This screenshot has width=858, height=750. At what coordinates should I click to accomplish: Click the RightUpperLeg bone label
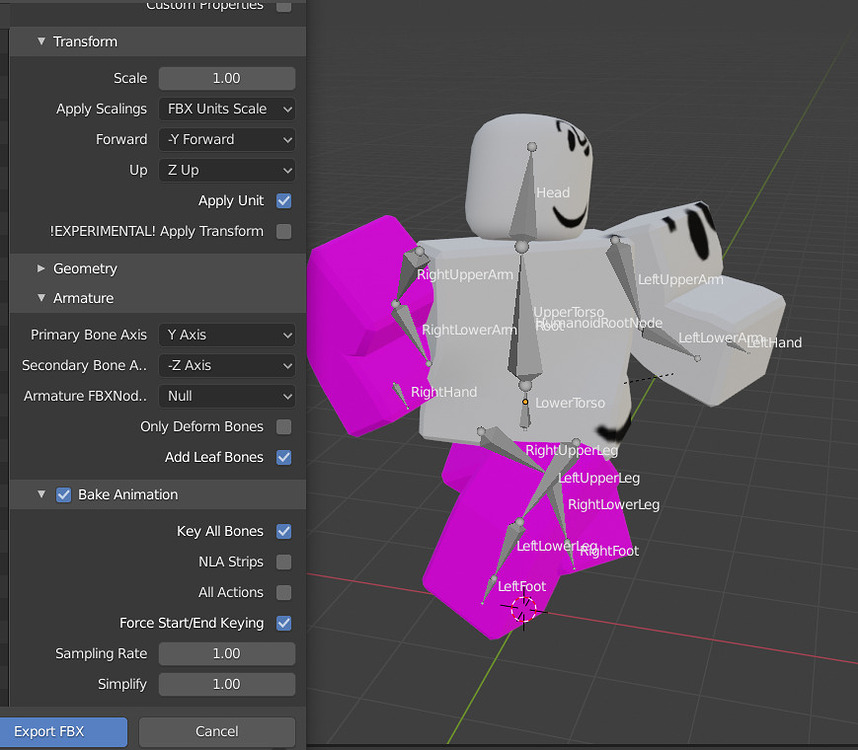[571, 450]
